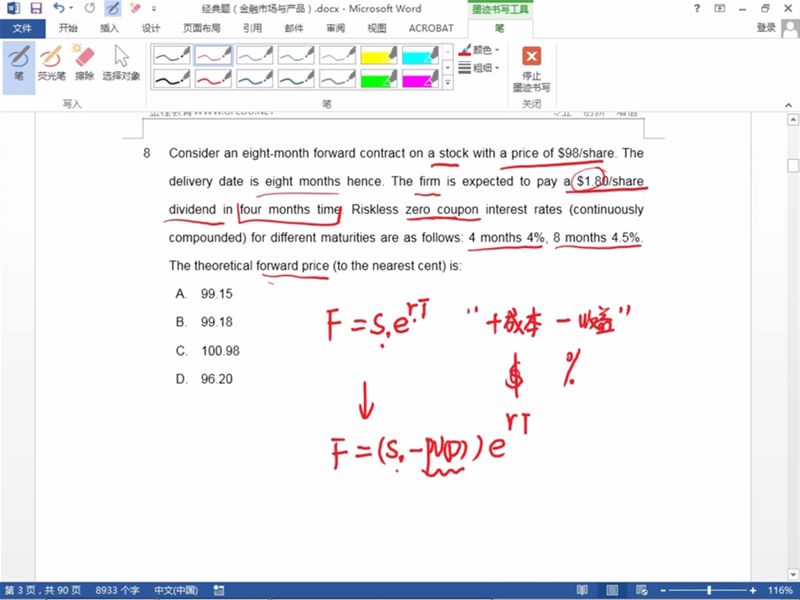800x600 pixels.
Task: Click the language indicator 中文(中国)
Action: [x=176, y=590]
